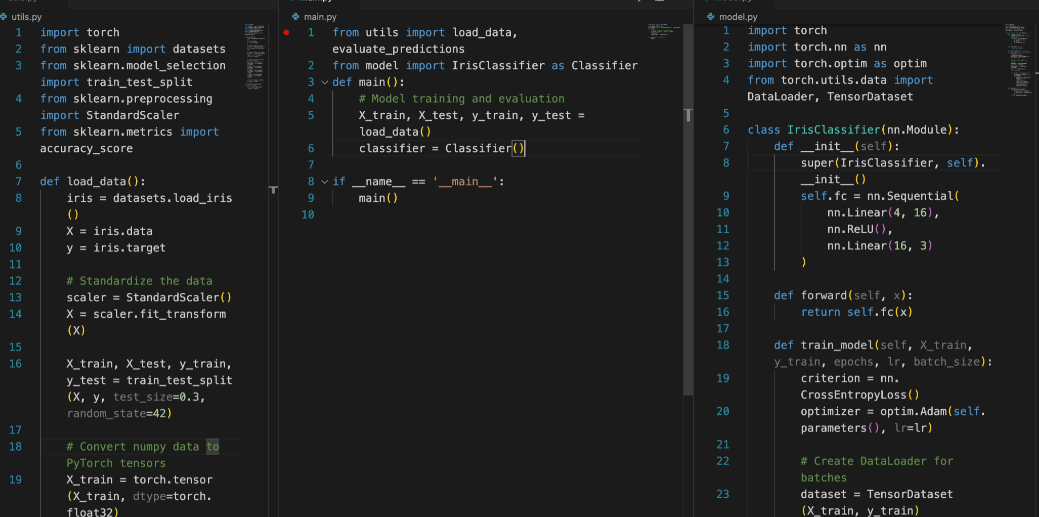The height and width of the screenshot is (517, 1039).
Task: Click 'X = iris.data' line
Action: 109,231
